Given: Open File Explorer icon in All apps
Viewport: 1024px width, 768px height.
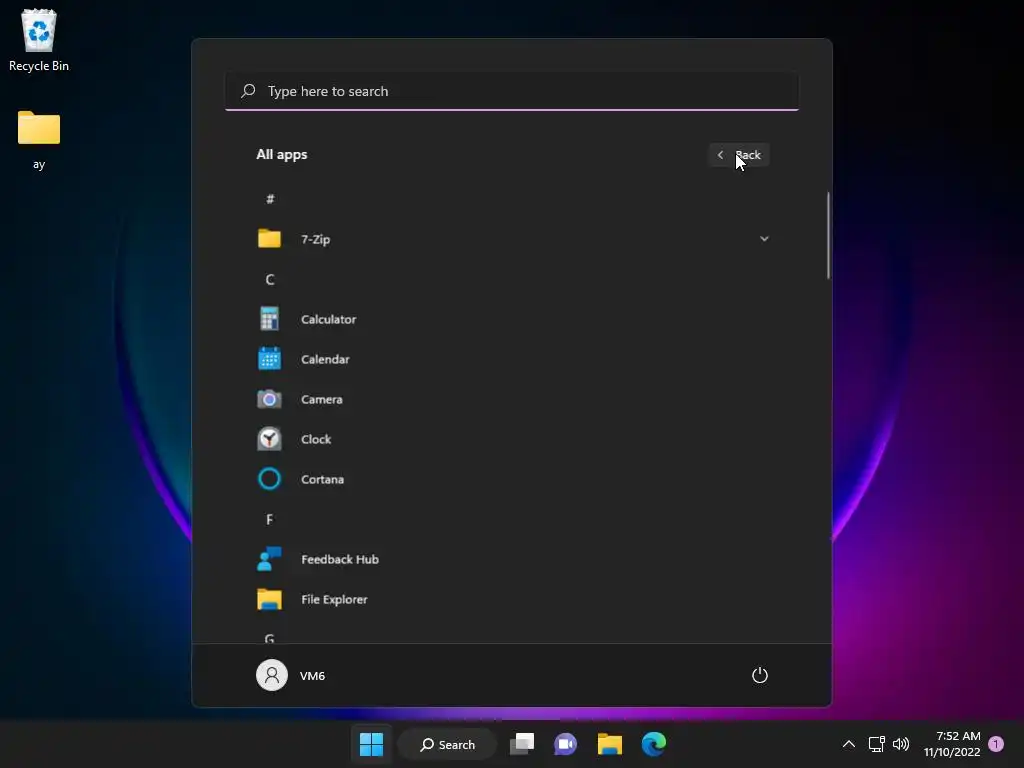Looking at the screenshot, I should [x=269, y=599].
